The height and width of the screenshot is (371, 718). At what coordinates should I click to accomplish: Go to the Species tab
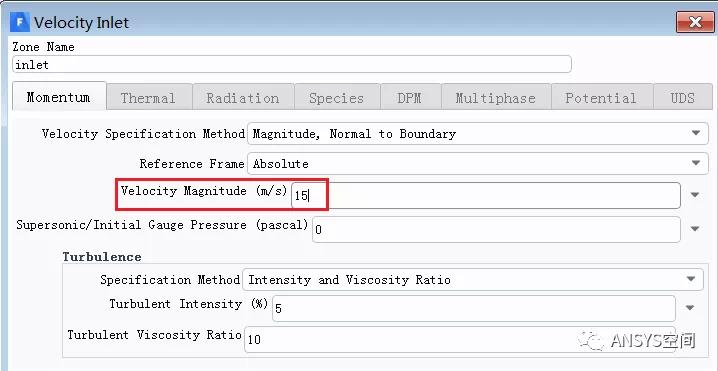click(x=337, y=98)
